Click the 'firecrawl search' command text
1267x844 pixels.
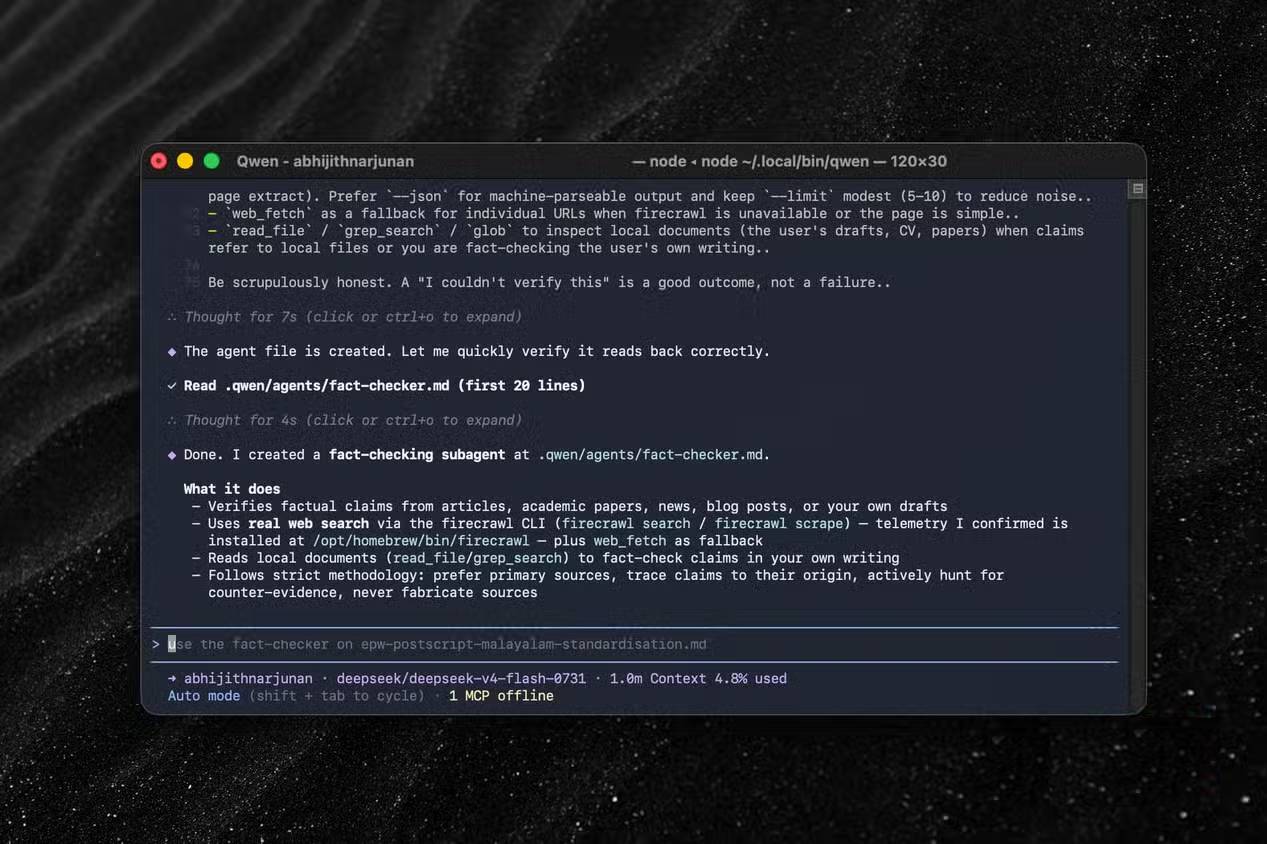click(626, 524)
